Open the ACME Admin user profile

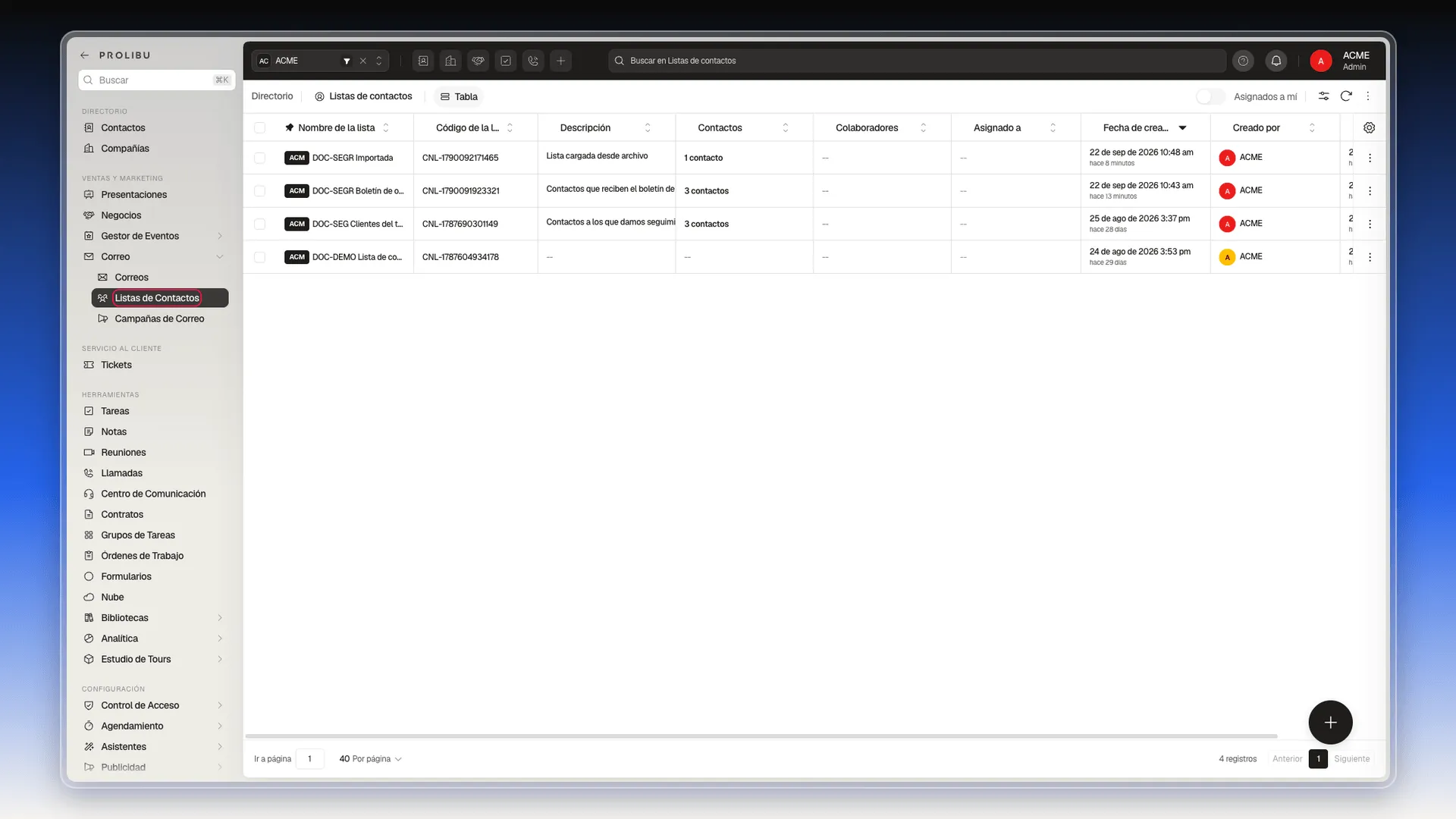click(x=1341, y=61)
